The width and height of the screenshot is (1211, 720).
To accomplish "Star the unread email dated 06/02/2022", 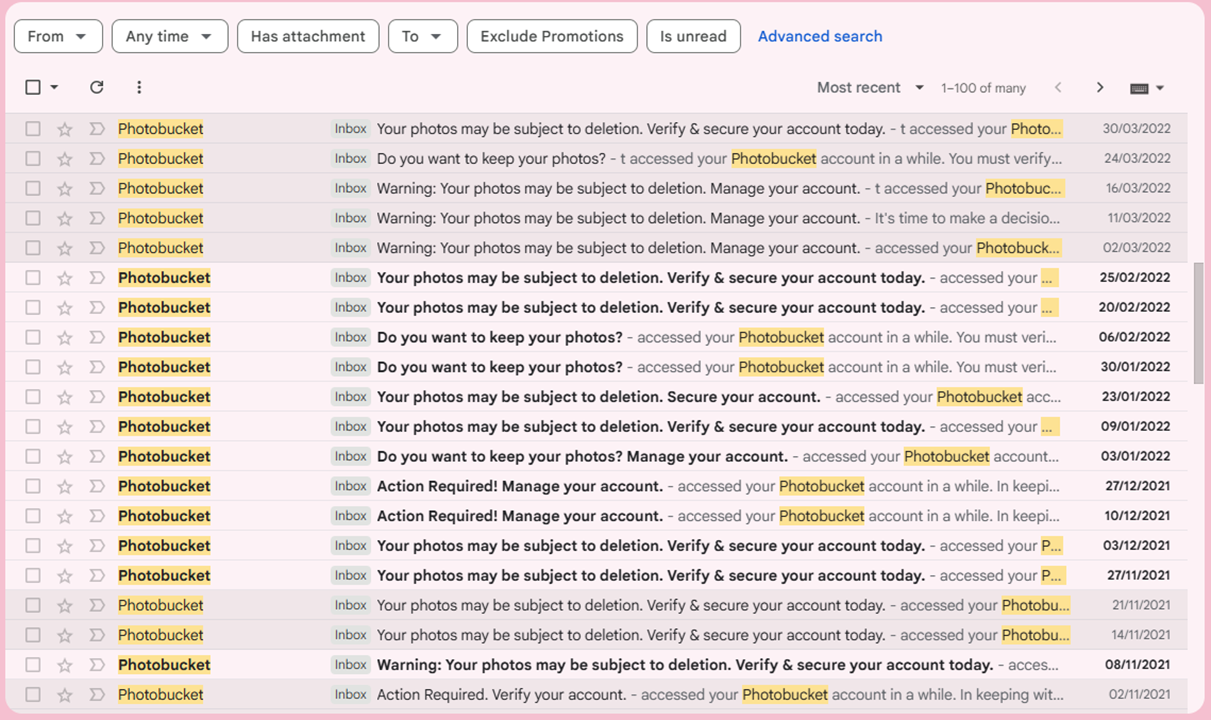I will 63,337.
